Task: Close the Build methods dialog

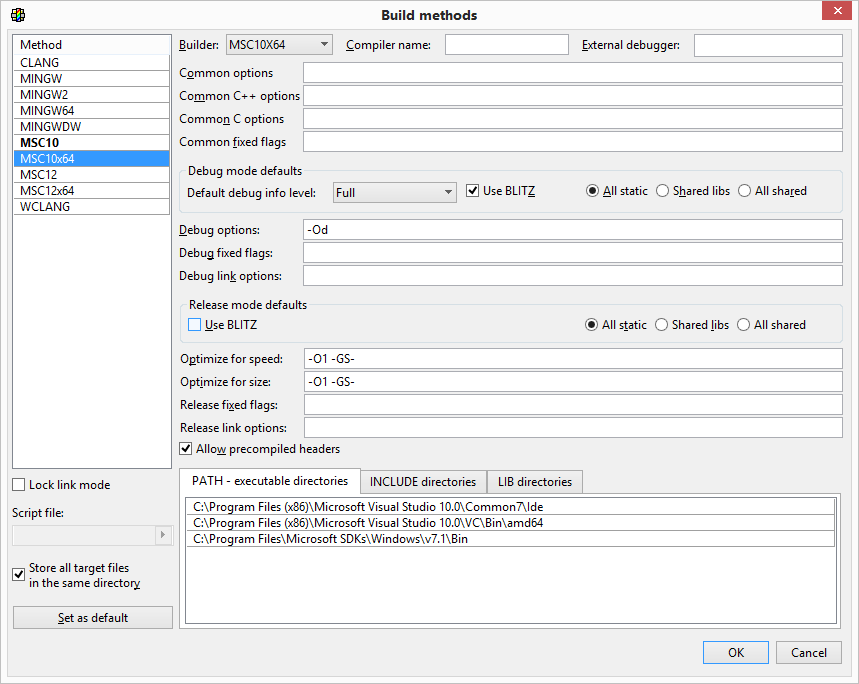Action: [835, 12]
